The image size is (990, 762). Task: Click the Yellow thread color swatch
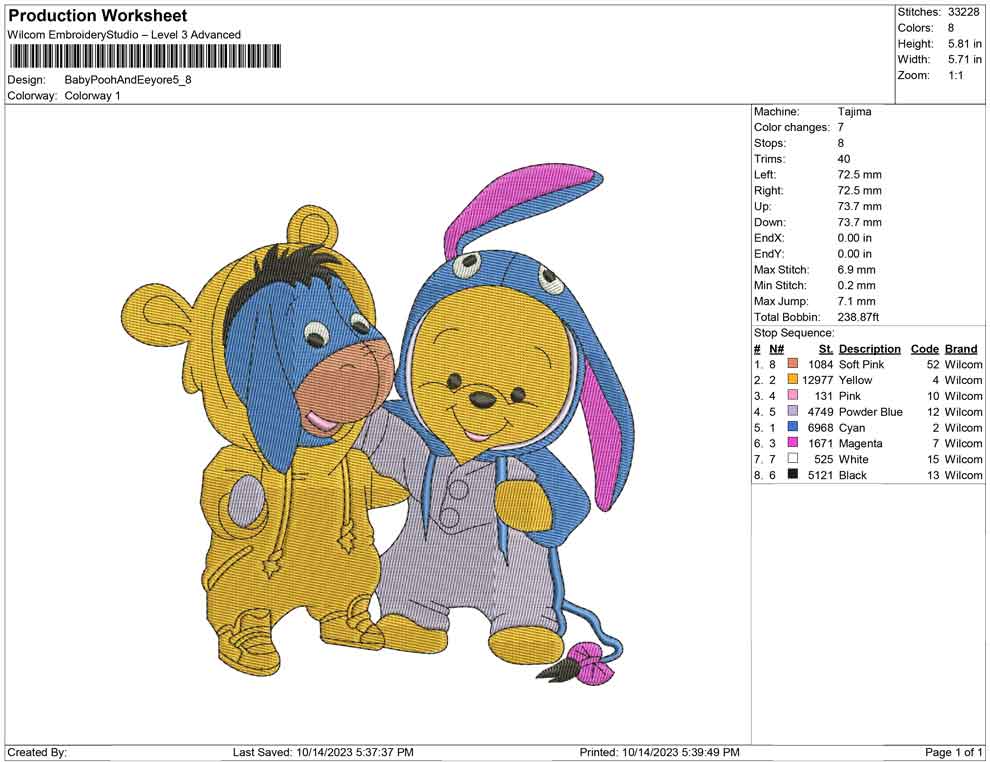coord(792,379)
